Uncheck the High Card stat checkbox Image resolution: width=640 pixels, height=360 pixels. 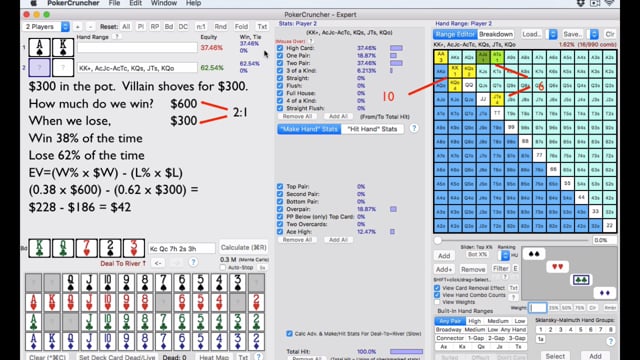coord(280,48)
